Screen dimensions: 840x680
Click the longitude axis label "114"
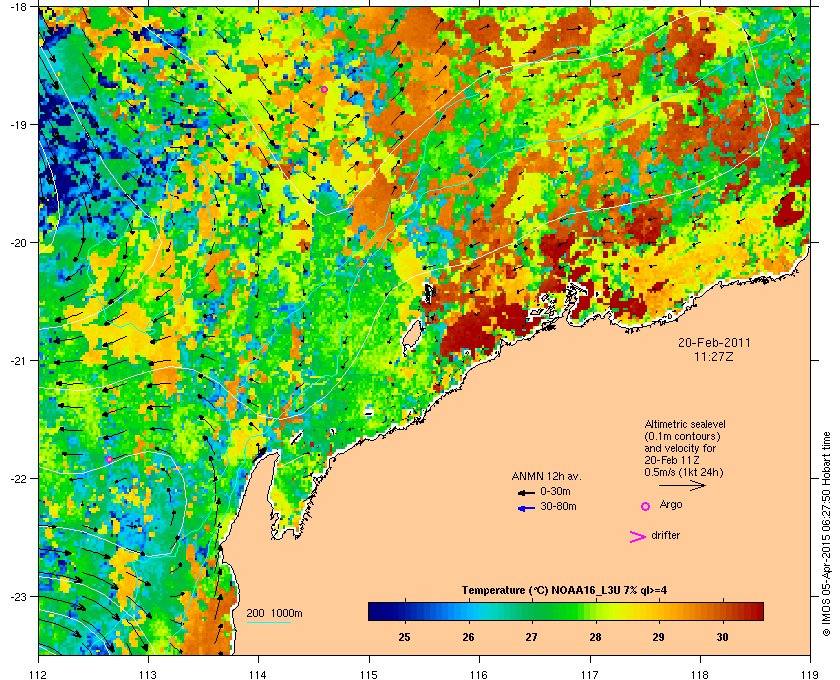pos(258,674)
